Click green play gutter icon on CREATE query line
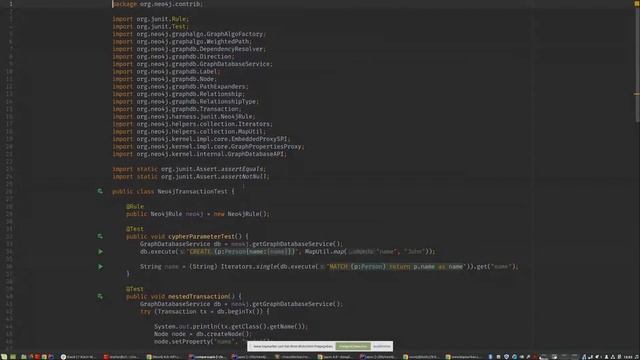 coord(100,251)
